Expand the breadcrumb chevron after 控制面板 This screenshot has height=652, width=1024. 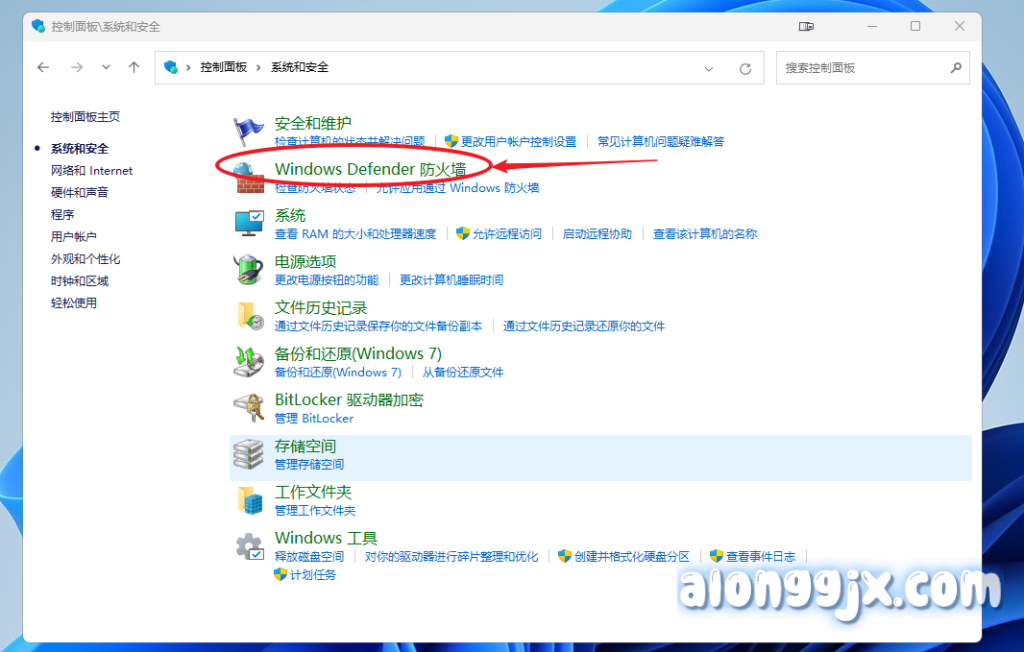point(259,68)
